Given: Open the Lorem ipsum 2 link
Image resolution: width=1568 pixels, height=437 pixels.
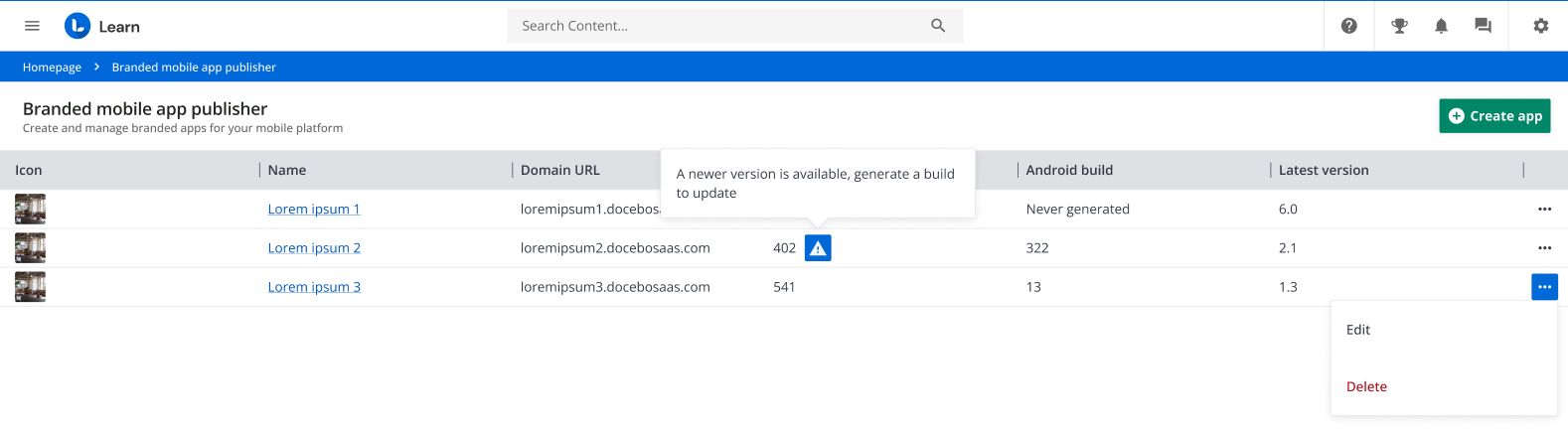Looking at the screenshot, I should [x=314, y=248].
